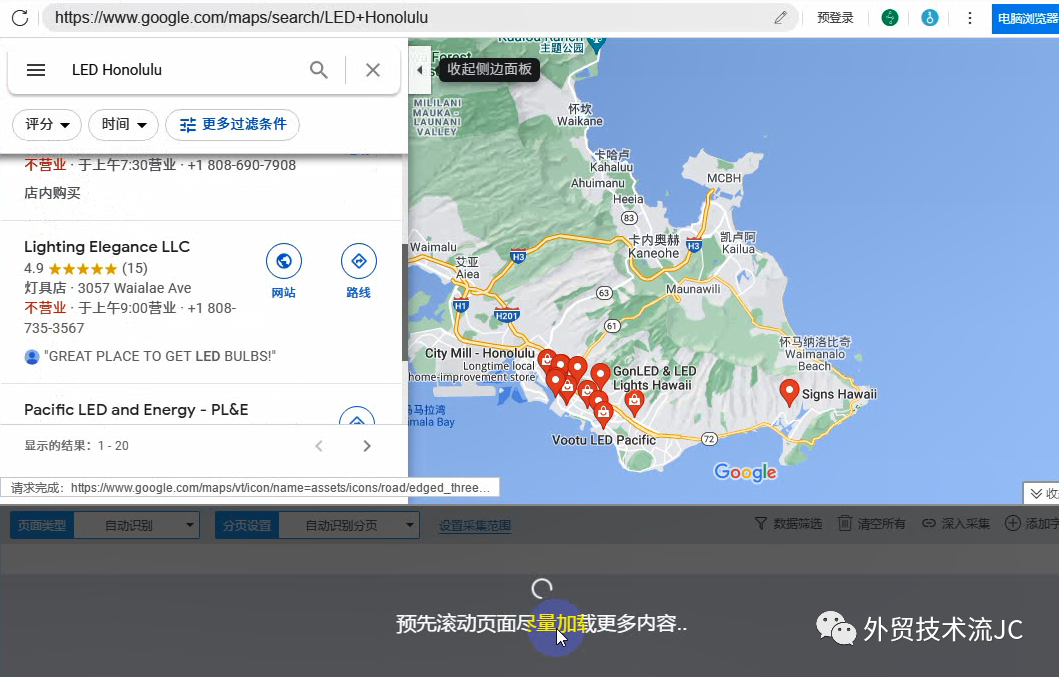Click the magnifier search icon in Maps
The image size is (1059, 677).
coord(319,70)
